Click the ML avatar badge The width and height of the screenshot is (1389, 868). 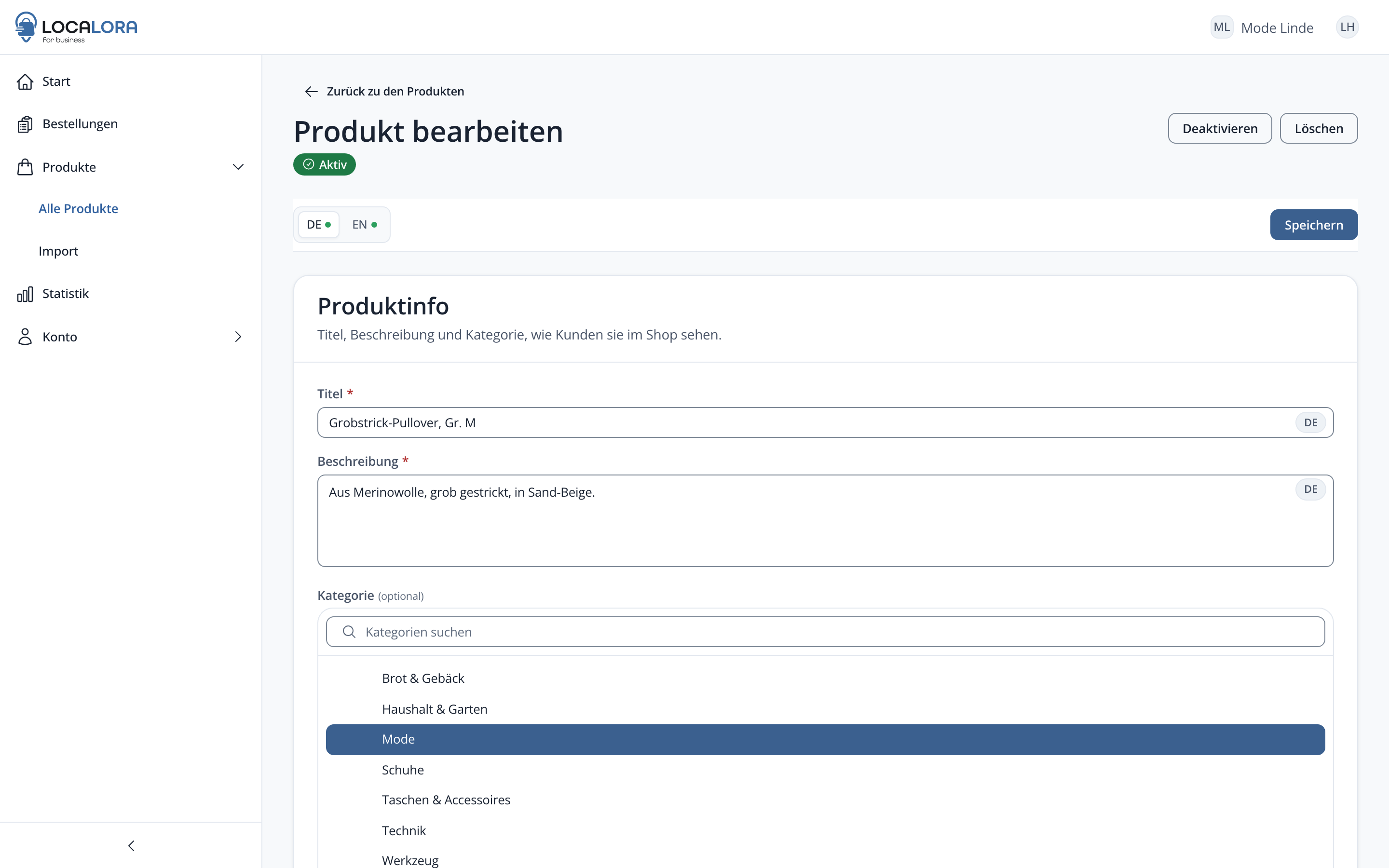(1221, 27)
